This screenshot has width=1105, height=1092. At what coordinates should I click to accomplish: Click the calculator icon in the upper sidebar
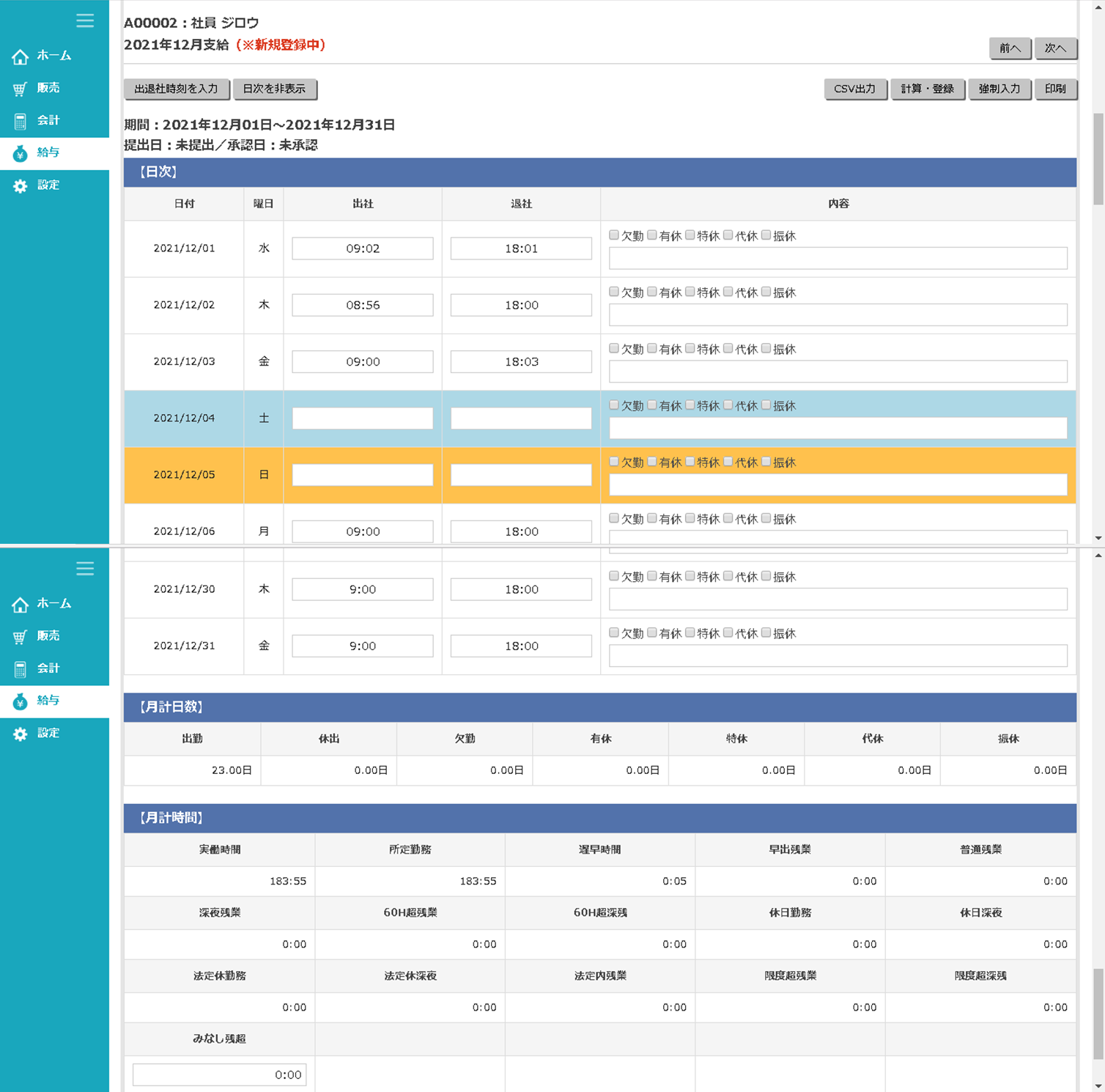tap(21, 121)
